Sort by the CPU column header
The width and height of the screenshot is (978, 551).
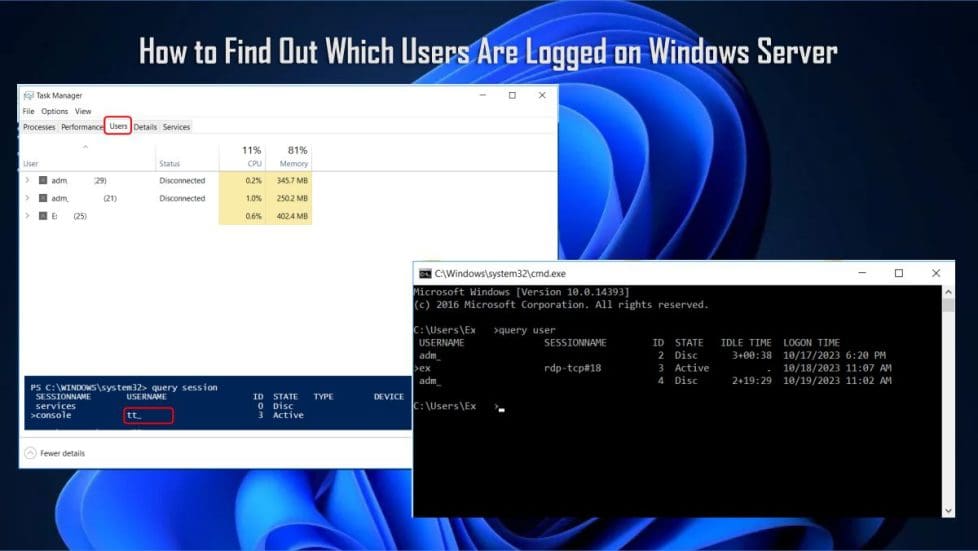pyautogui.click(x=254, y=163)
